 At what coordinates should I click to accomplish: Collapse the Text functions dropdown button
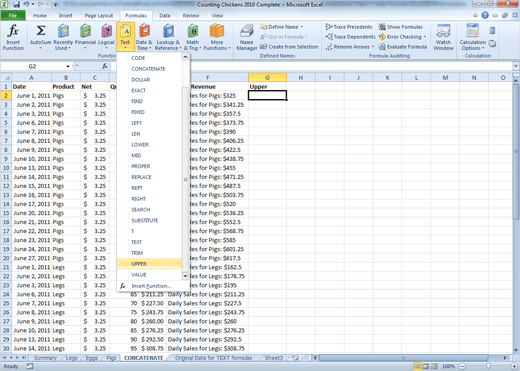pyautogui.click(x=125, y=37)
